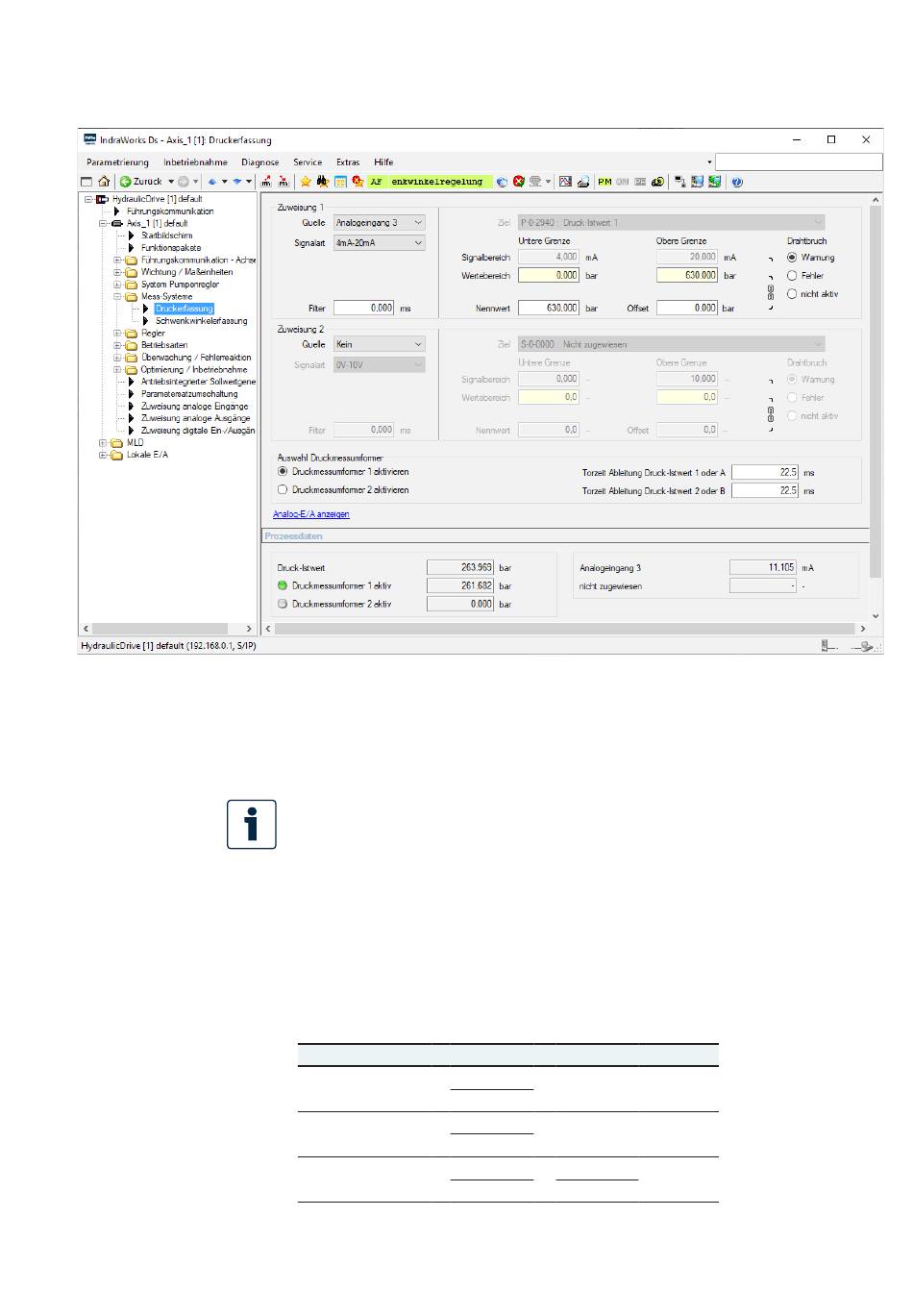Viewport: 913px width, 1316px height.
Task: Expand the Regler folder in the tree
Action: pyautogui.click(x=118, y=334)
